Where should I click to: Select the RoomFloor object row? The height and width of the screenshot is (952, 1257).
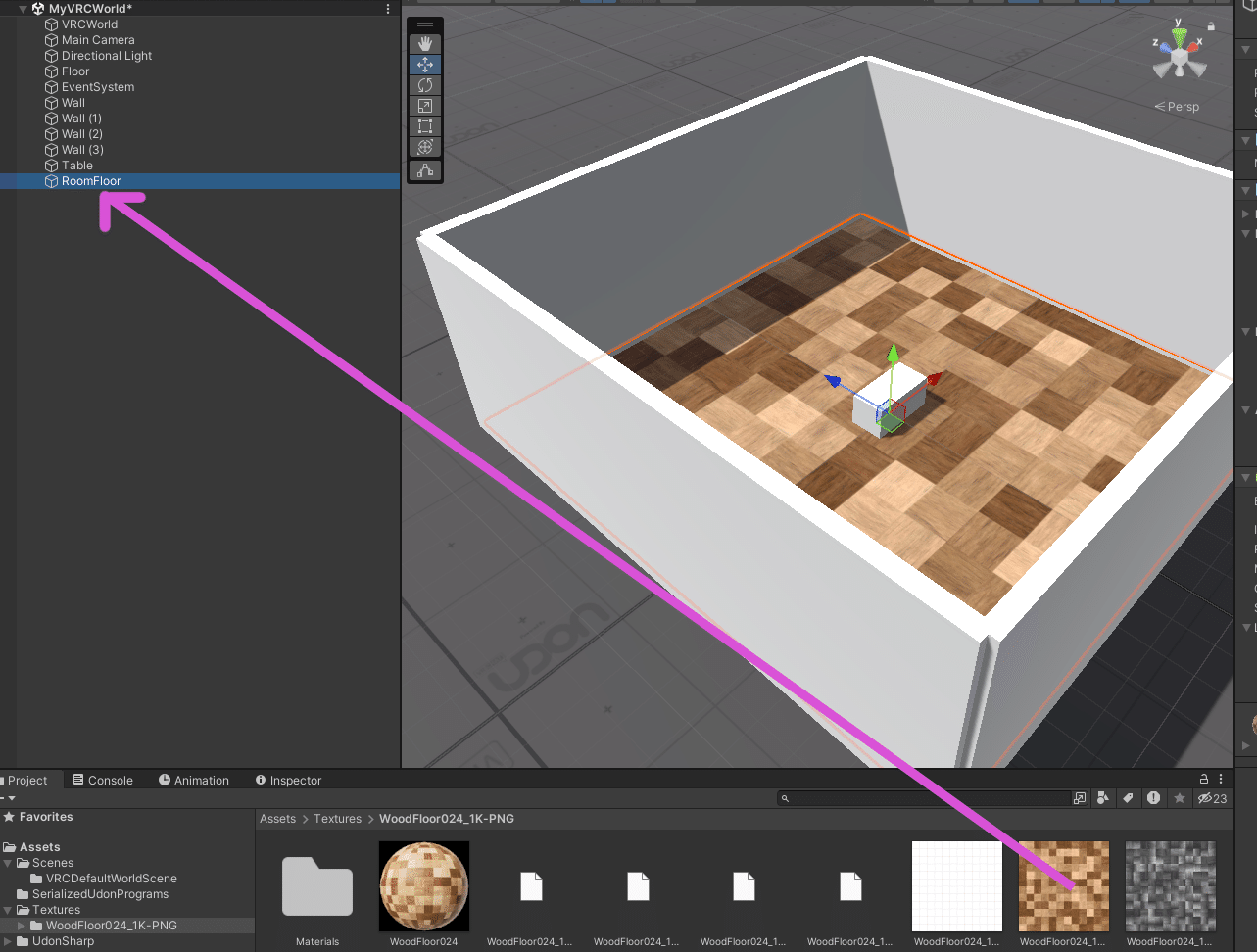pos(200,181)
